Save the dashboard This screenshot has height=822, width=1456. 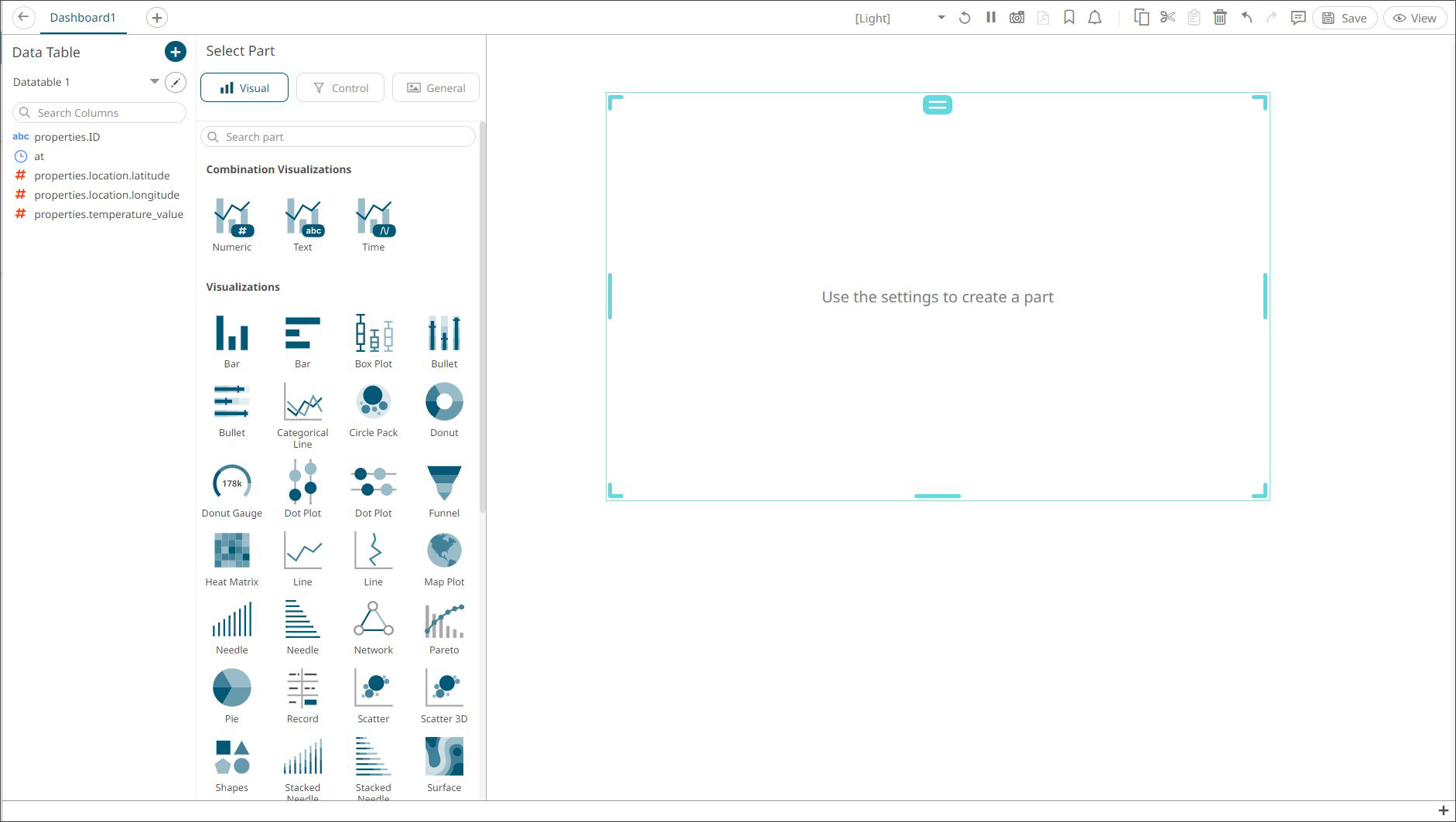(x=1345, y=18)
